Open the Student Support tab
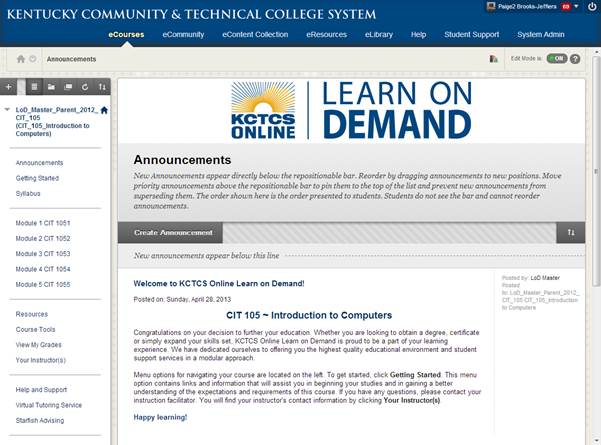The image size is (601, 445). click(x=472, y=34)
